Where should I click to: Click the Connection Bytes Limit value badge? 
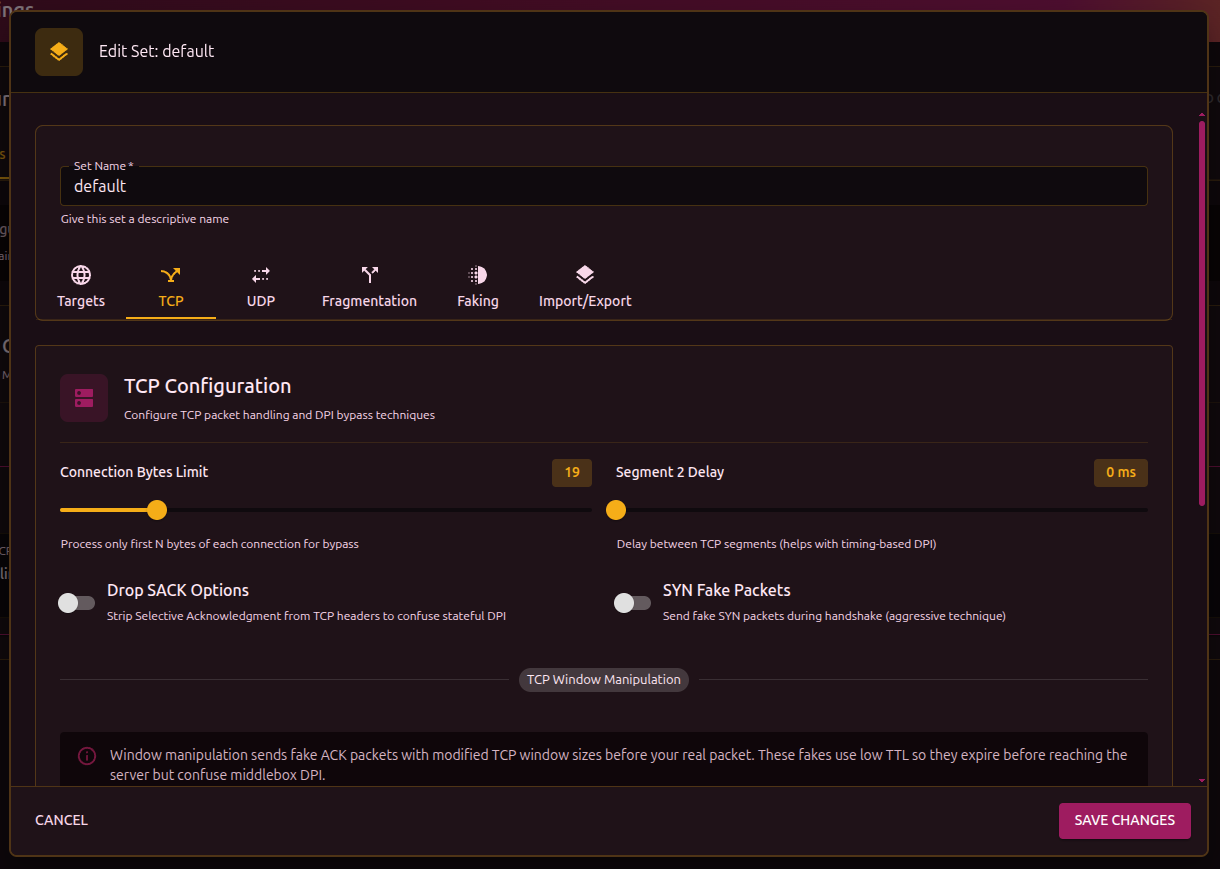572,473
